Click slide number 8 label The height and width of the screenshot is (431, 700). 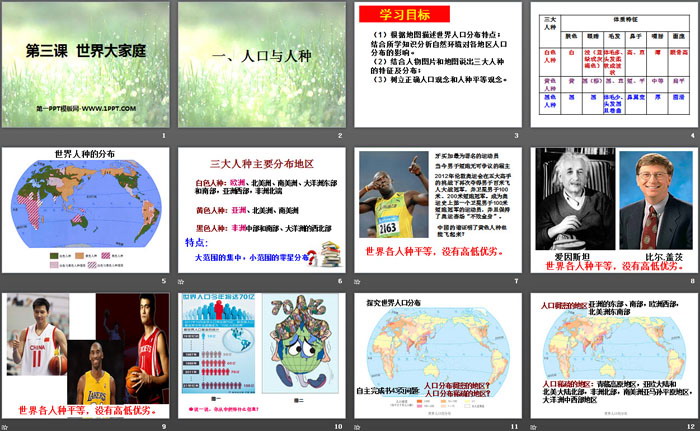coord(693,281)
